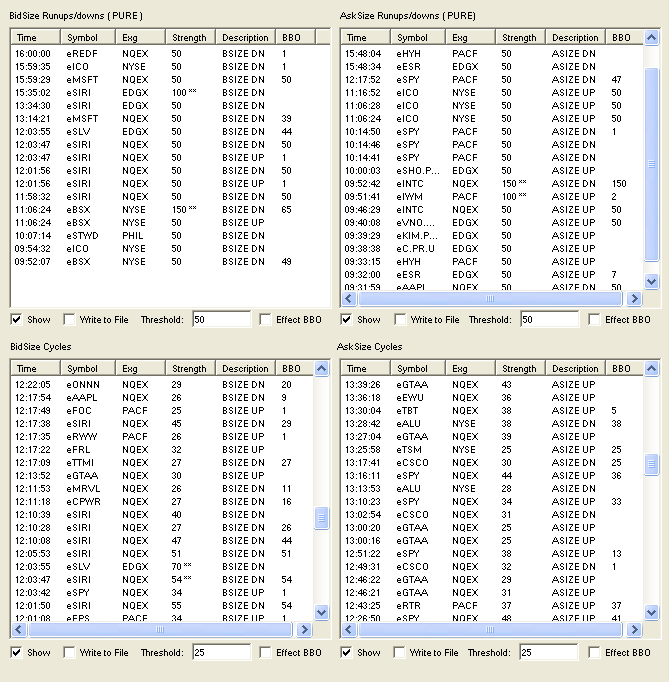
Task: Sort BidSize Runups/downs by Symbol column
Action: coord(88,38)
